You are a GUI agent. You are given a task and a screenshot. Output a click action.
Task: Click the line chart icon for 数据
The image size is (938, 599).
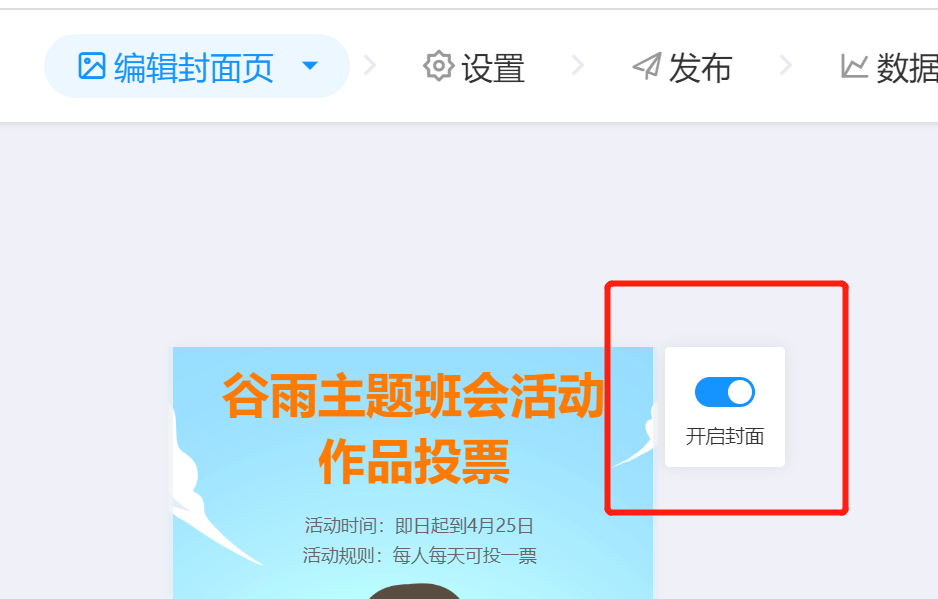point(854,66)
